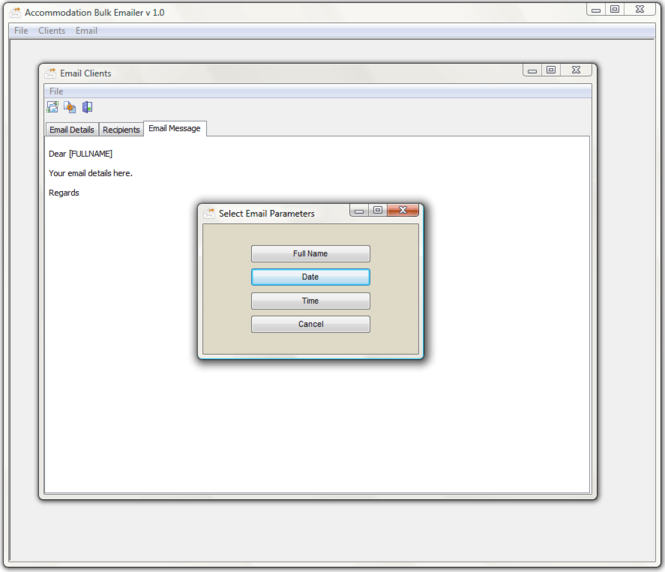Maximize the Accommodation Bulk Emailer main window

[615, 9]
